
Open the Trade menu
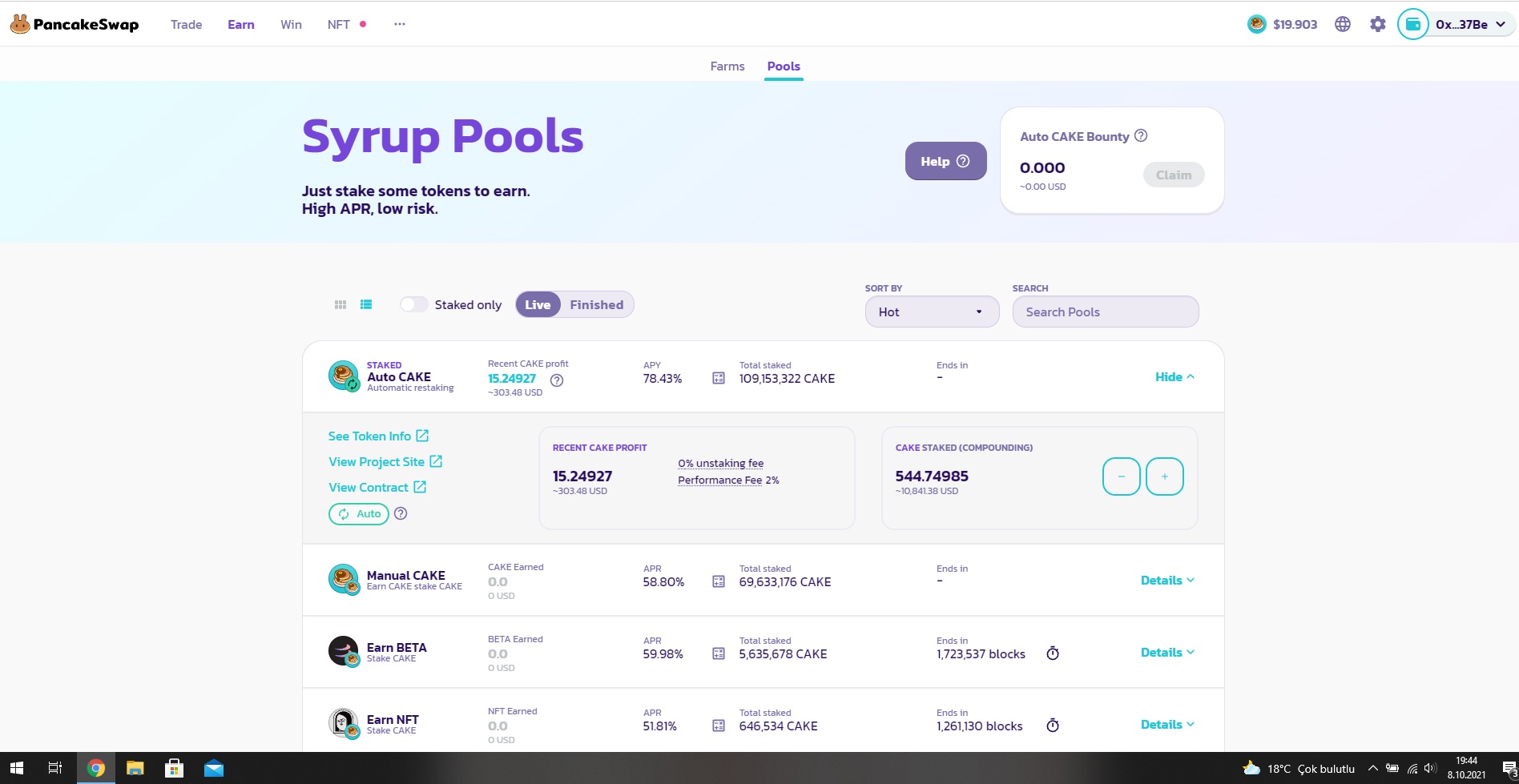tap(187, 24)
